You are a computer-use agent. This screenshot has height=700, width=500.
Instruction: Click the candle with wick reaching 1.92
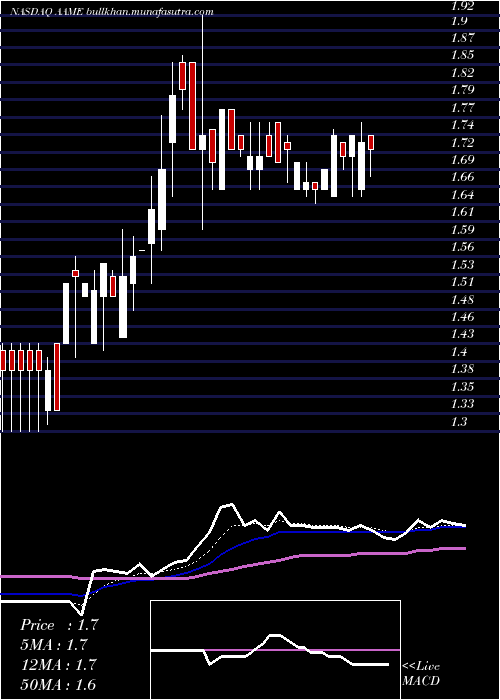coord(202,121)
